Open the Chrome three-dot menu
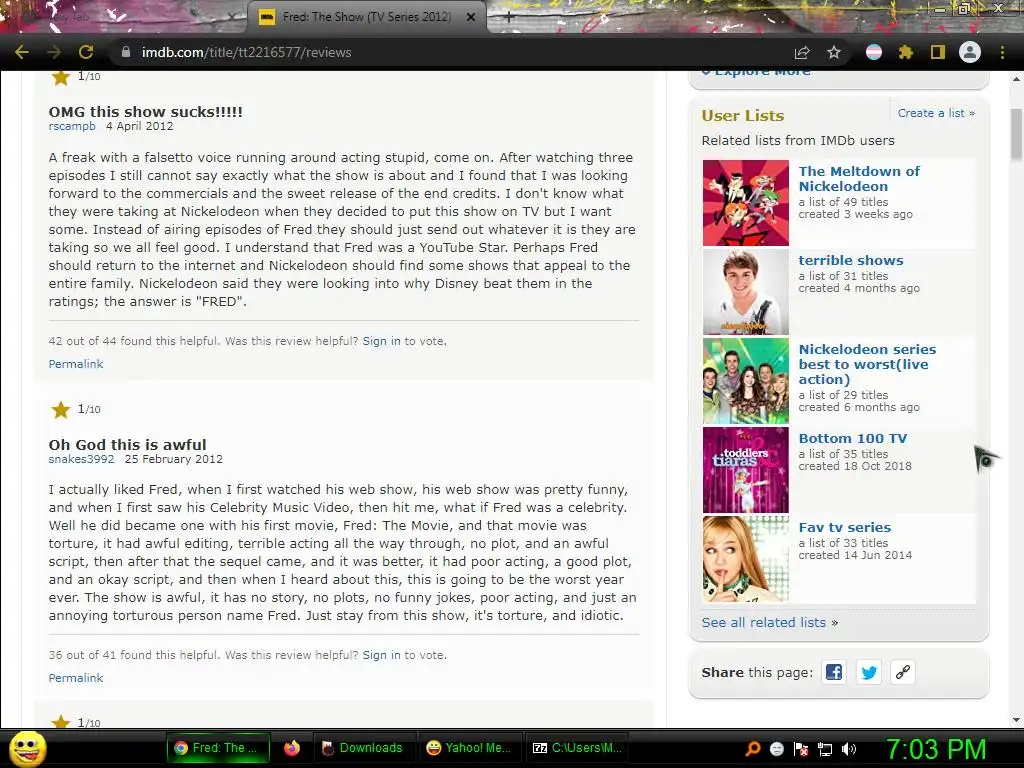Viewport: 1024px width, 768px height. coord(1002,52)
